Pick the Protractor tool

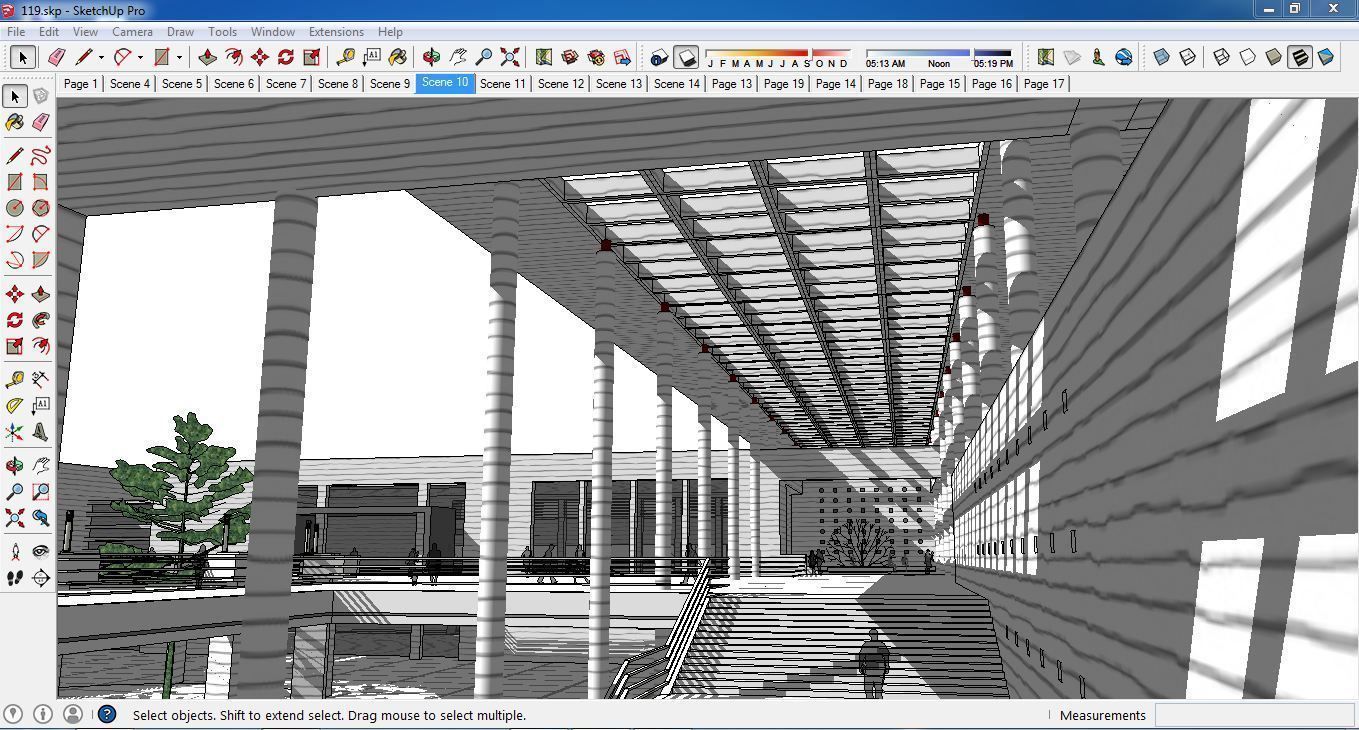click(14, 406)
